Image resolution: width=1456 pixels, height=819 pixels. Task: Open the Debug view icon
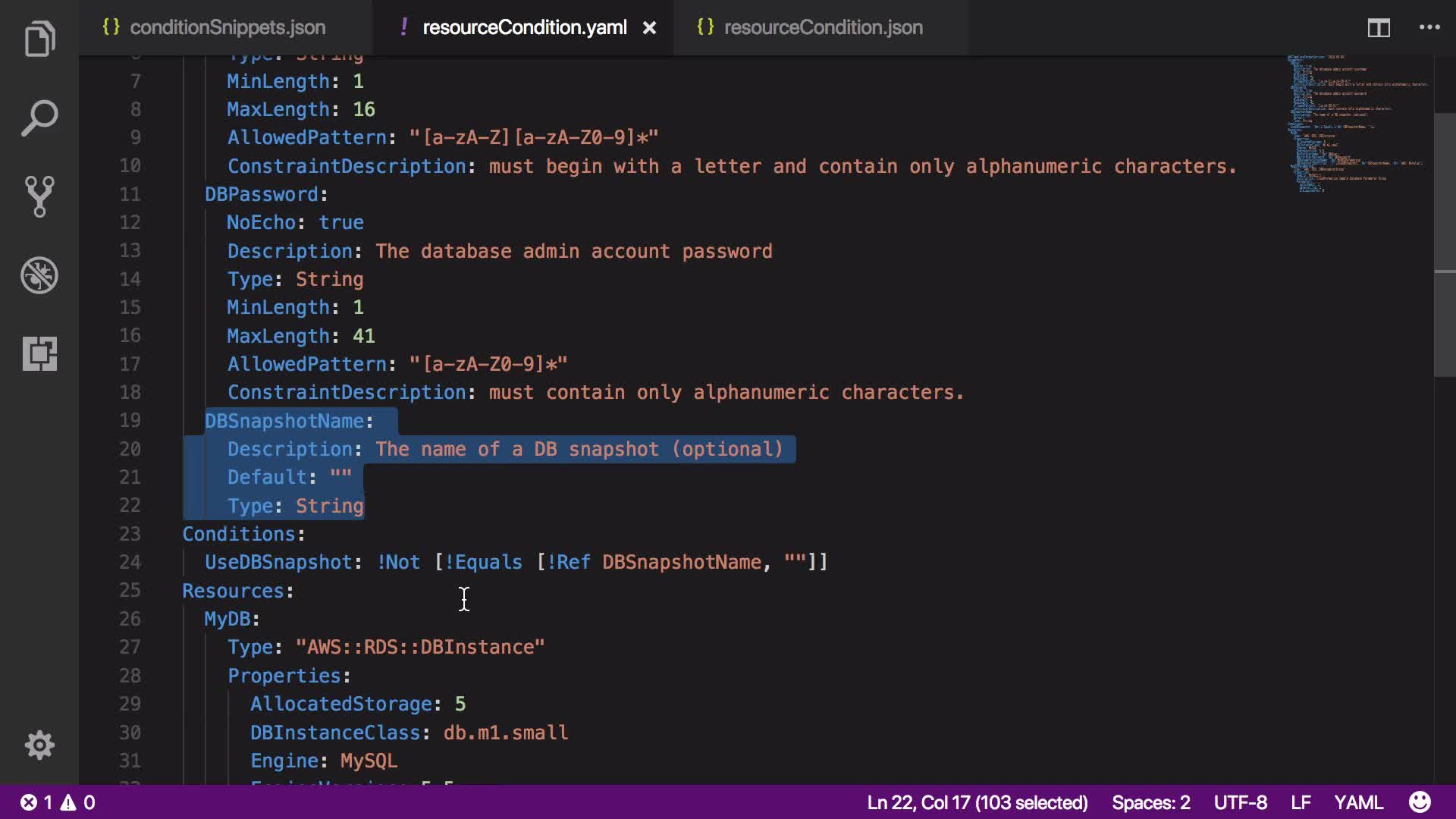pyautogui.click(x=39, y=275)
